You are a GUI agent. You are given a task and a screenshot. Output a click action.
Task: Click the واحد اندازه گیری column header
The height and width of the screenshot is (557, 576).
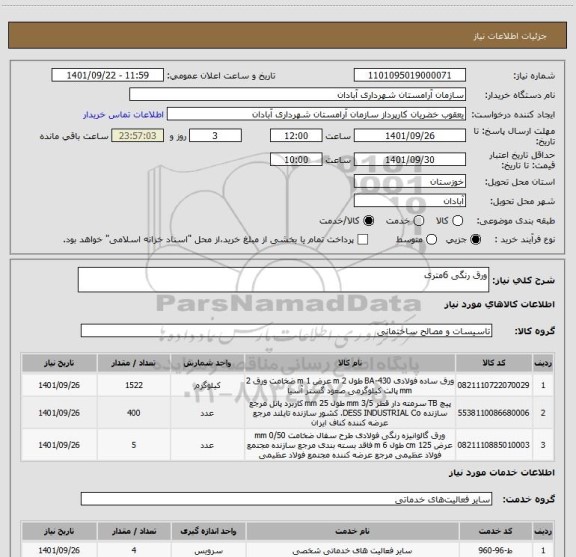208,531
